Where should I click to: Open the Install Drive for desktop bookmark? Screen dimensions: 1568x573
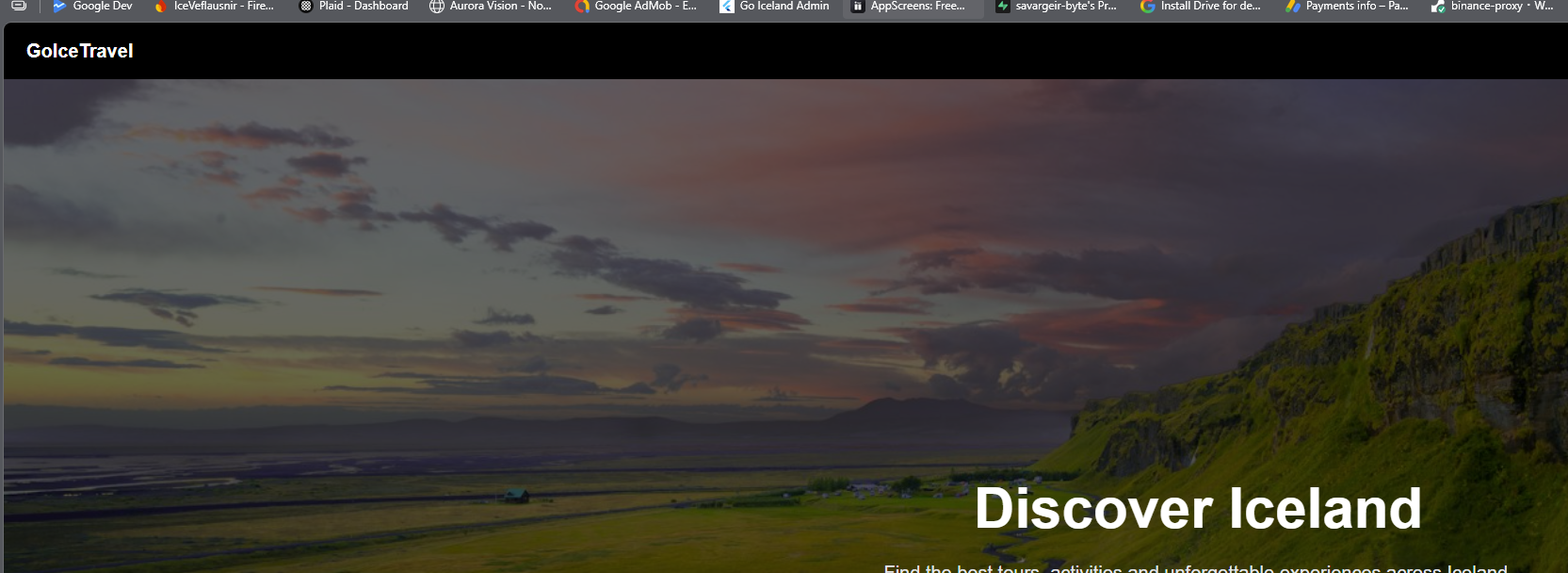[1210, 7]
